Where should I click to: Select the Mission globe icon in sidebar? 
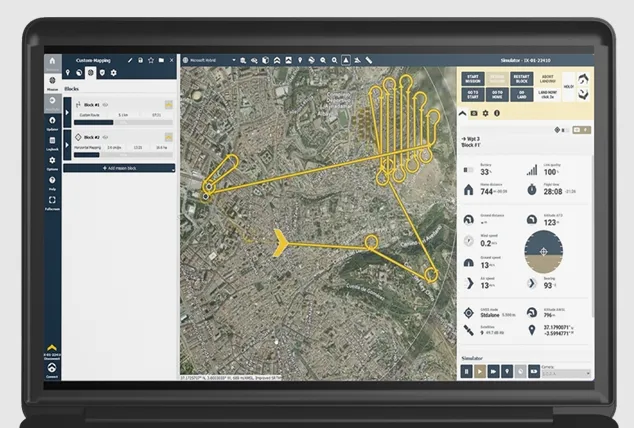[x=53, y=82]
